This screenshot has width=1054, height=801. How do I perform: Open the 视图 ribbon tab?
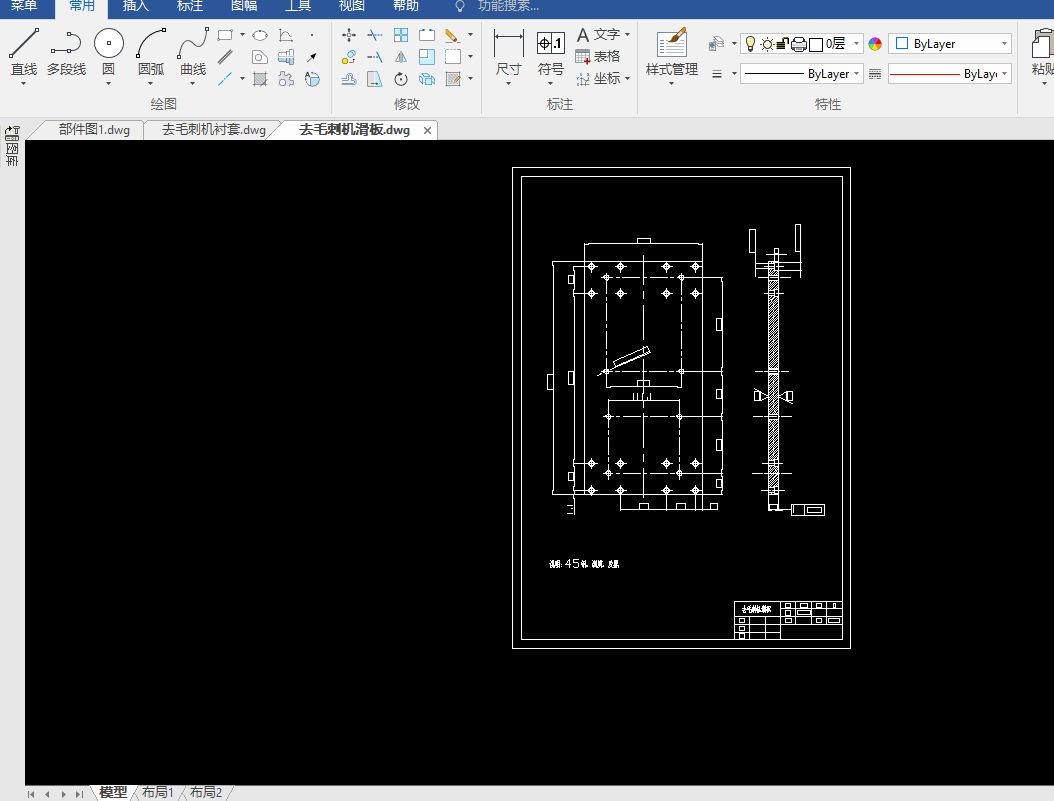352,7
